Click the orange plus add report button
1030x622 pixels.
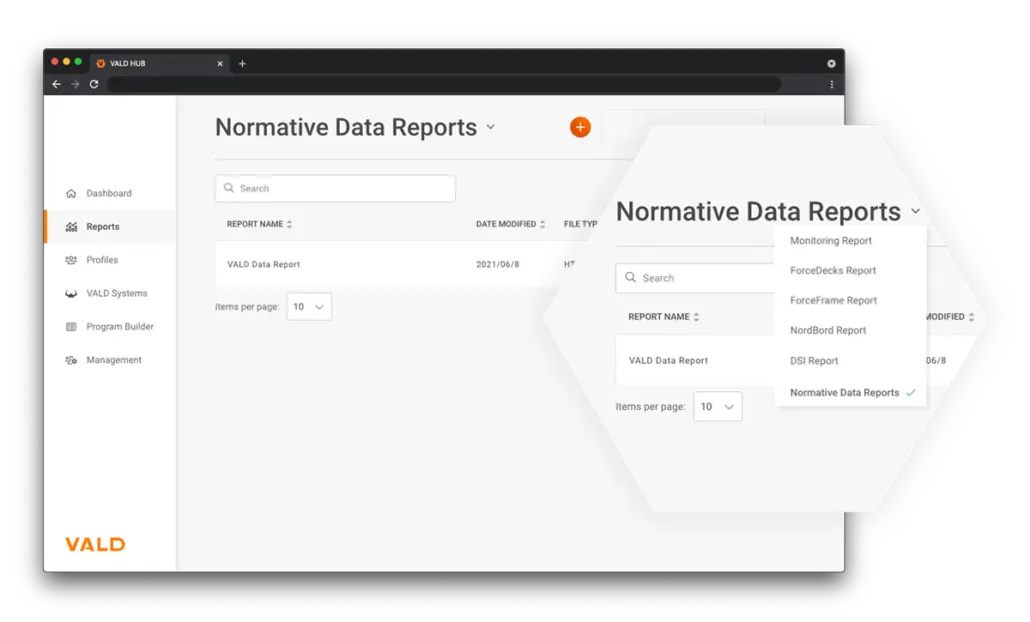[580, 127]
